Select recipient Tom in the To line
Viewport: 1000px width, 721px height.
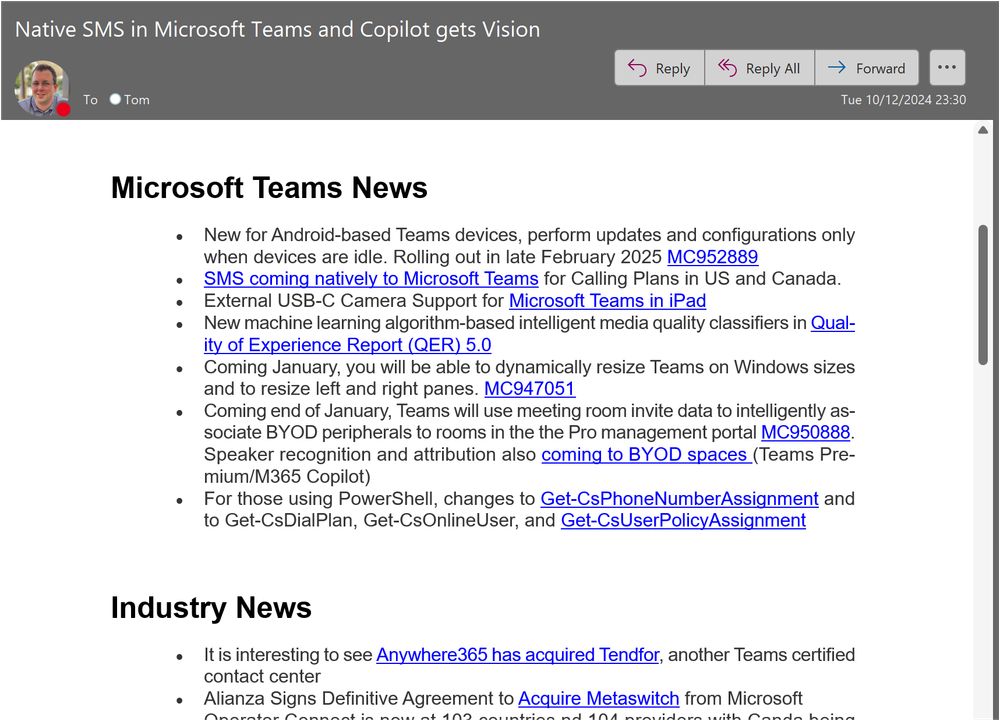pyautogui.click(x=136, y=99)
